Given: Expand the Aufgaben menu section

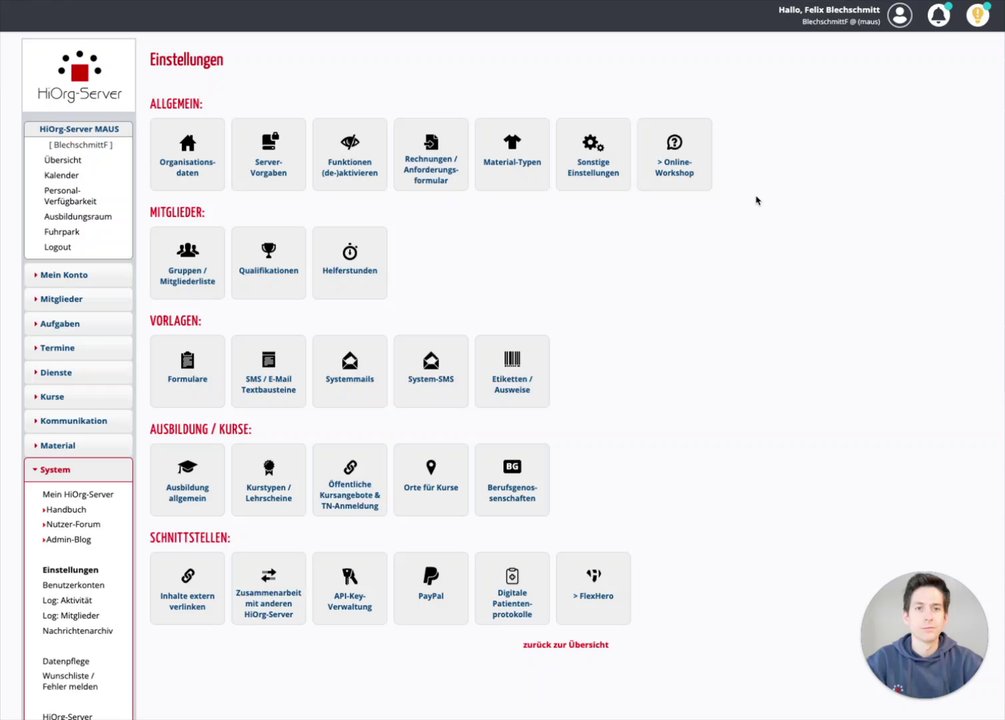Looking at the screenshot, I should pos(78,324).
